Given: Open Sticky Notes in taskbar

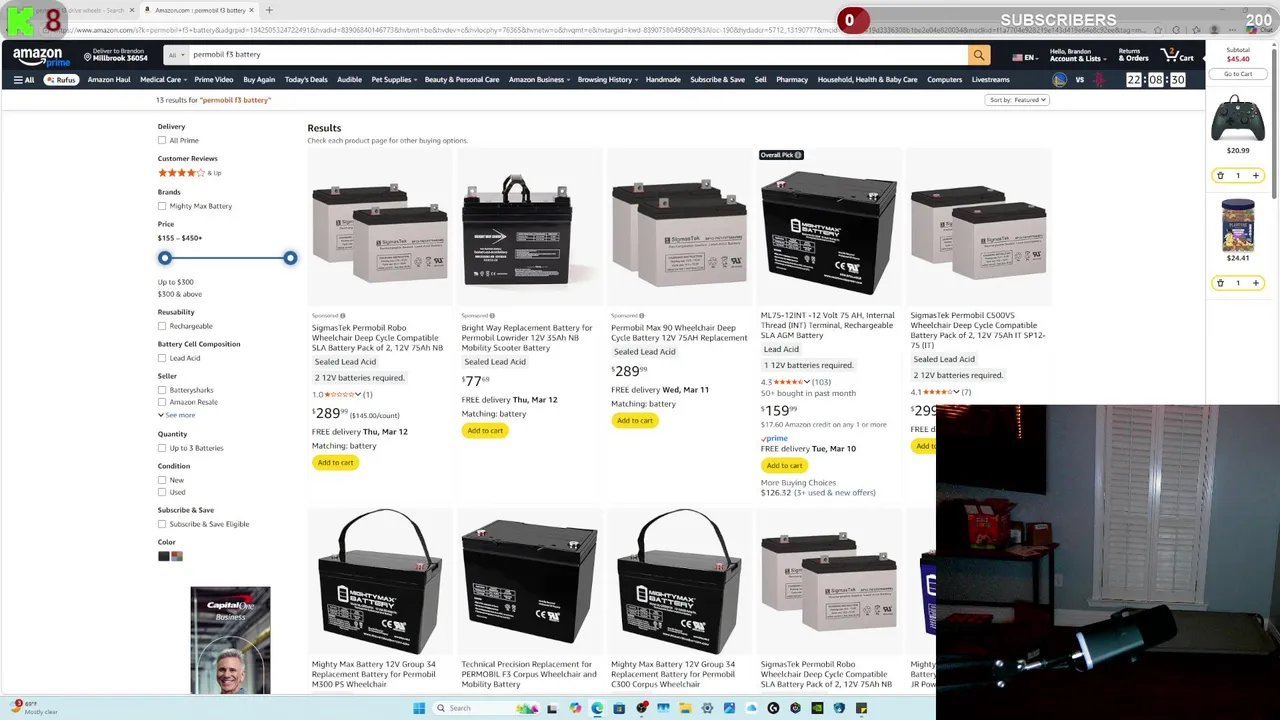Looking at the screenshot, I should click(x=861, y=708).
